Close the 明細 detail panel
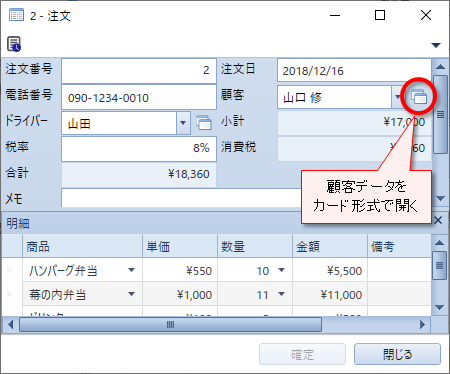This screenshot has width=450, height=374. (x=438, y=220)
